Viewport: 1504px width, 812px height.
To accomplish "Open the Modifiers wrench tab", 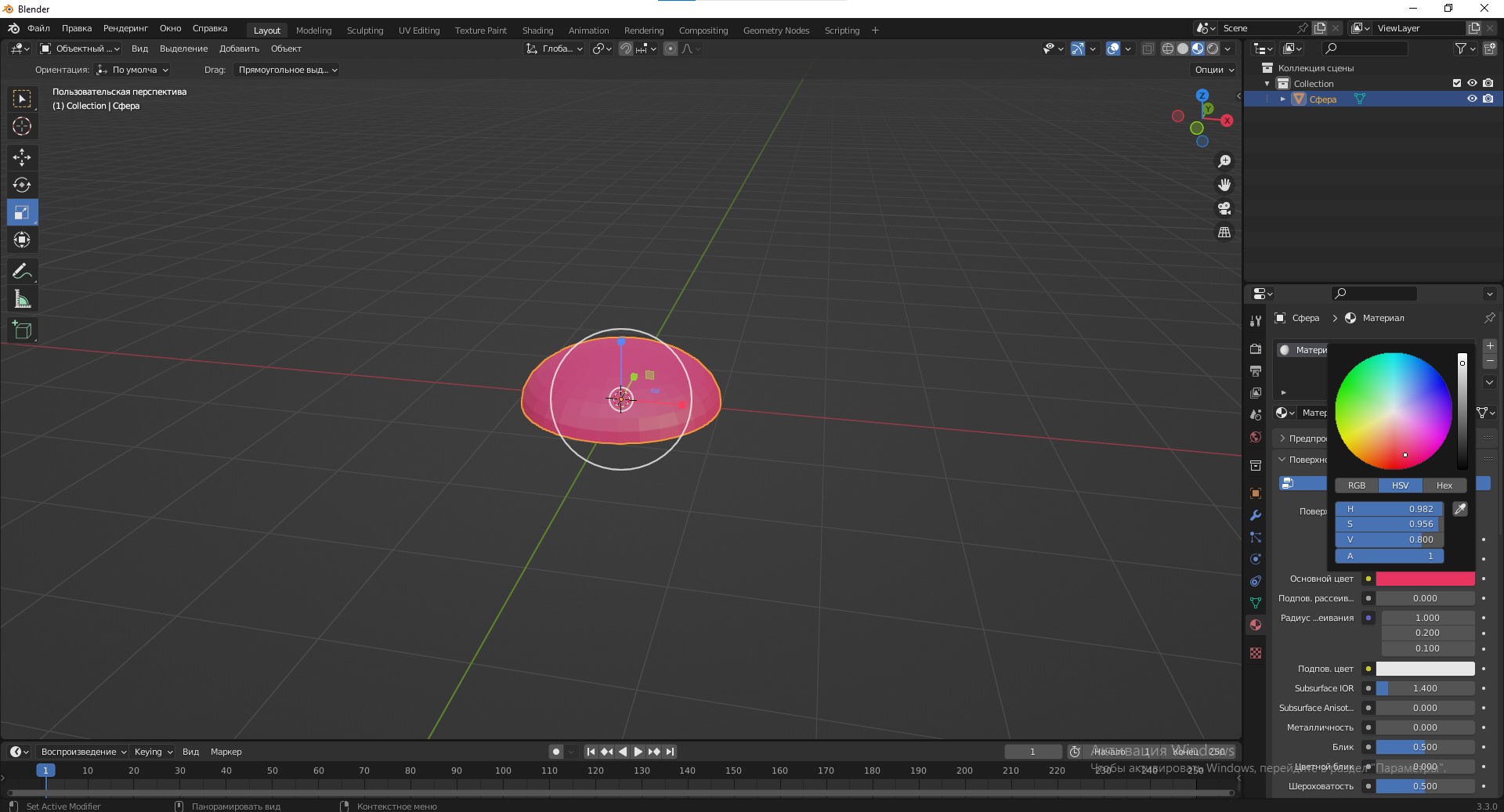I will coord(1256,515).
